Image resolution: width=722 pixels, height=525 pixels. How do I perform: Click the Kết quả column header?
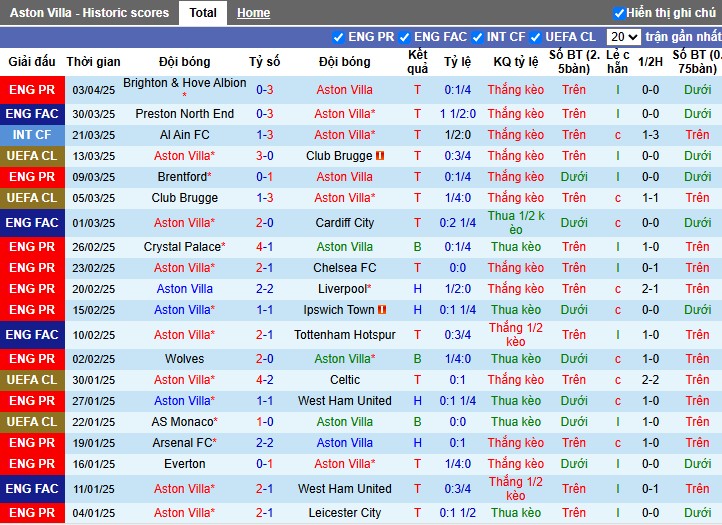click(x=418, y=62)
